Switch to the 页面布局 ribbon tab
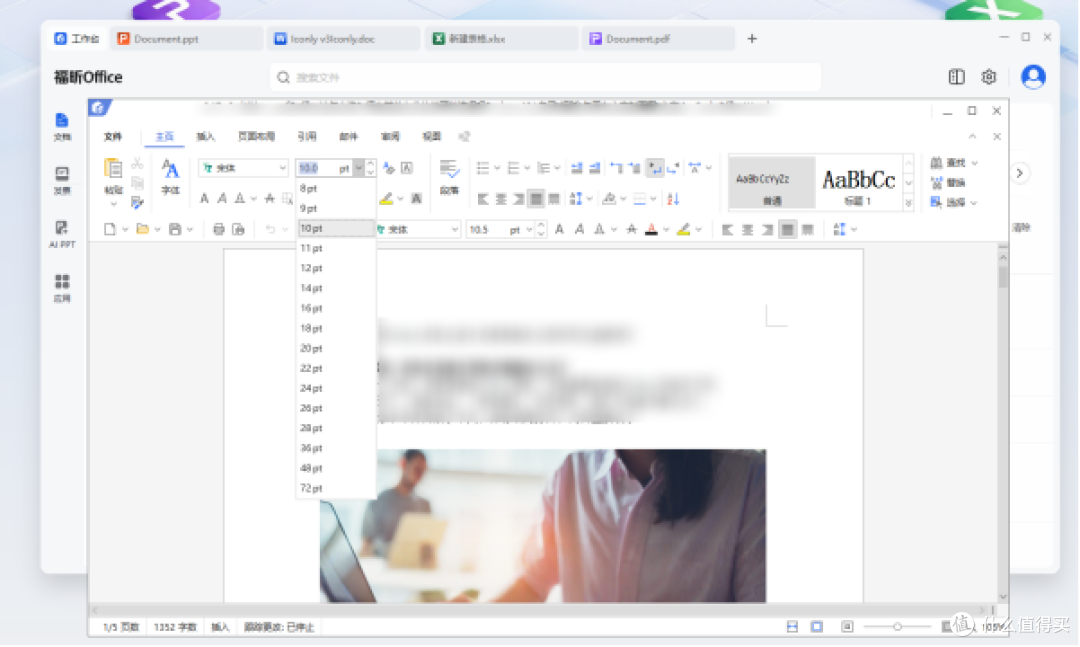Viewport: 1080px width, 647px height. [x=256, y=136]
